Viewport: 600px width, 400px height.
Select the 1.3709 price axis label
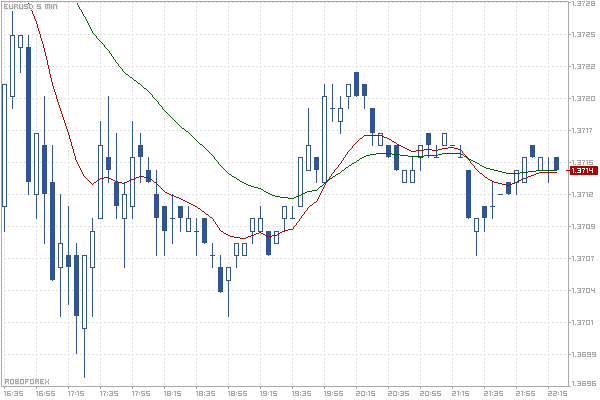(x=584, y=227)
